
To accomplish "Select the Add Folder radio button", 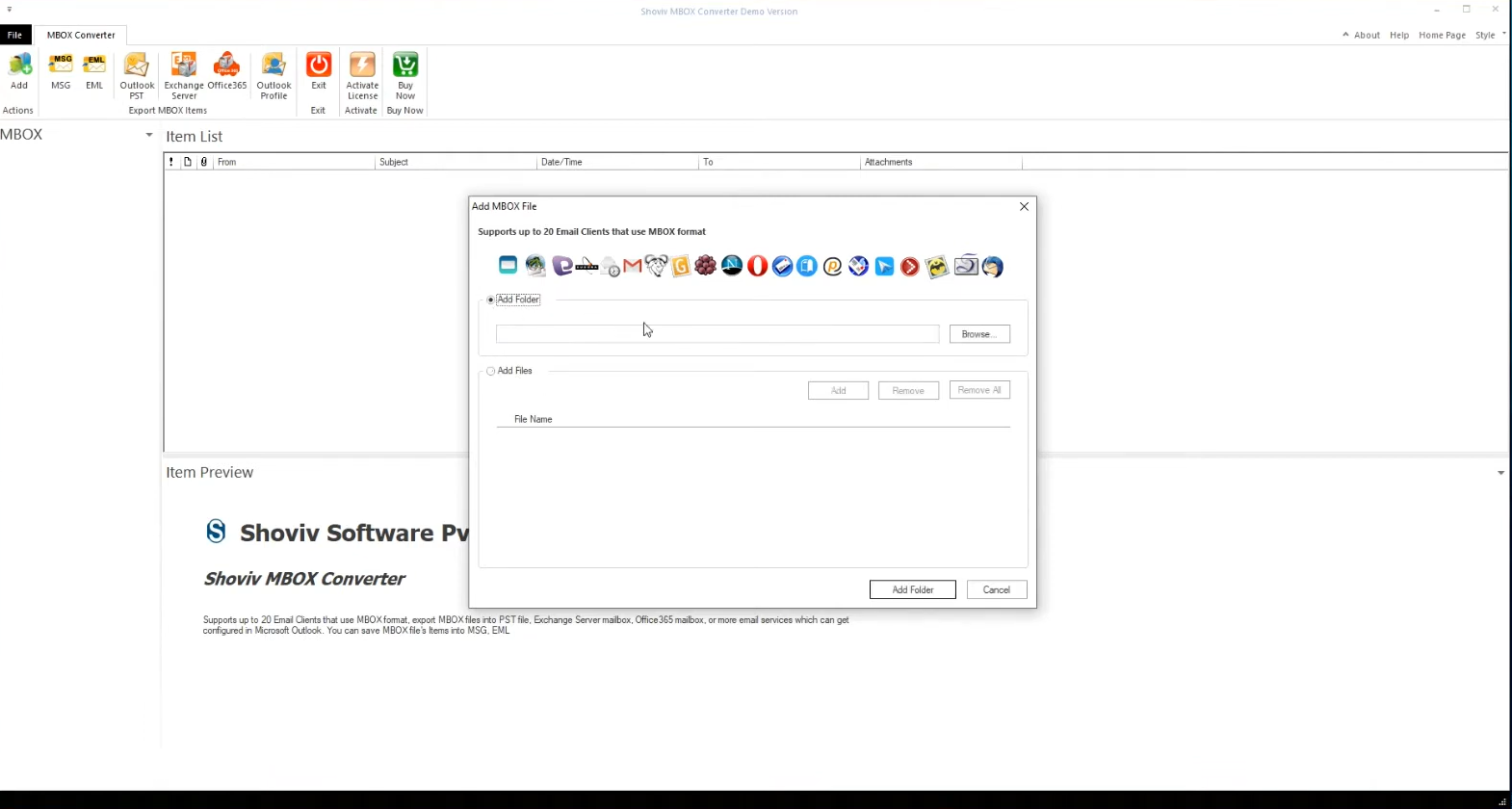I will tap(491, 300).
